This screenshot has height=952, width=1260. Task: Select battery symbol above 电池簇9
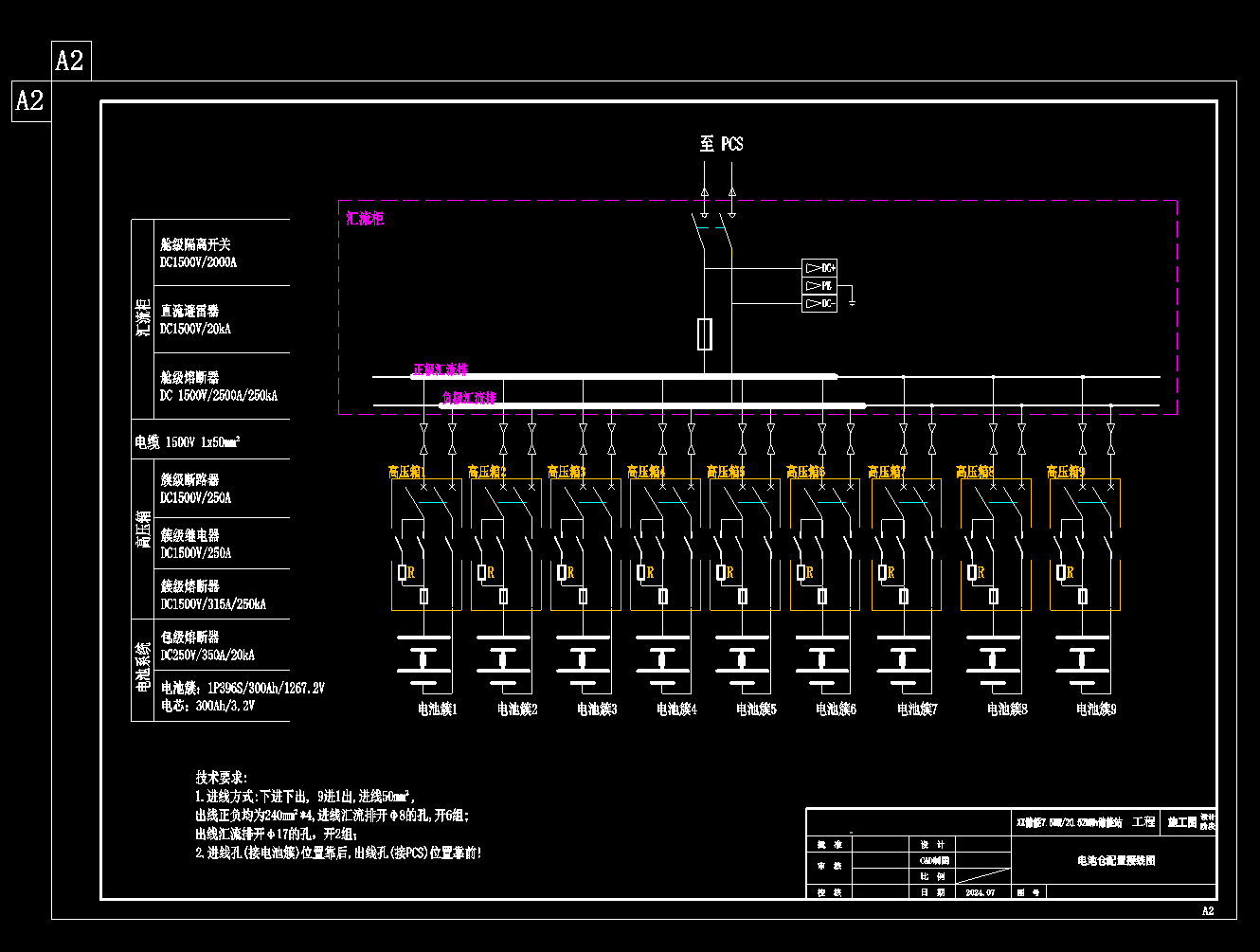click(1082, 660)
